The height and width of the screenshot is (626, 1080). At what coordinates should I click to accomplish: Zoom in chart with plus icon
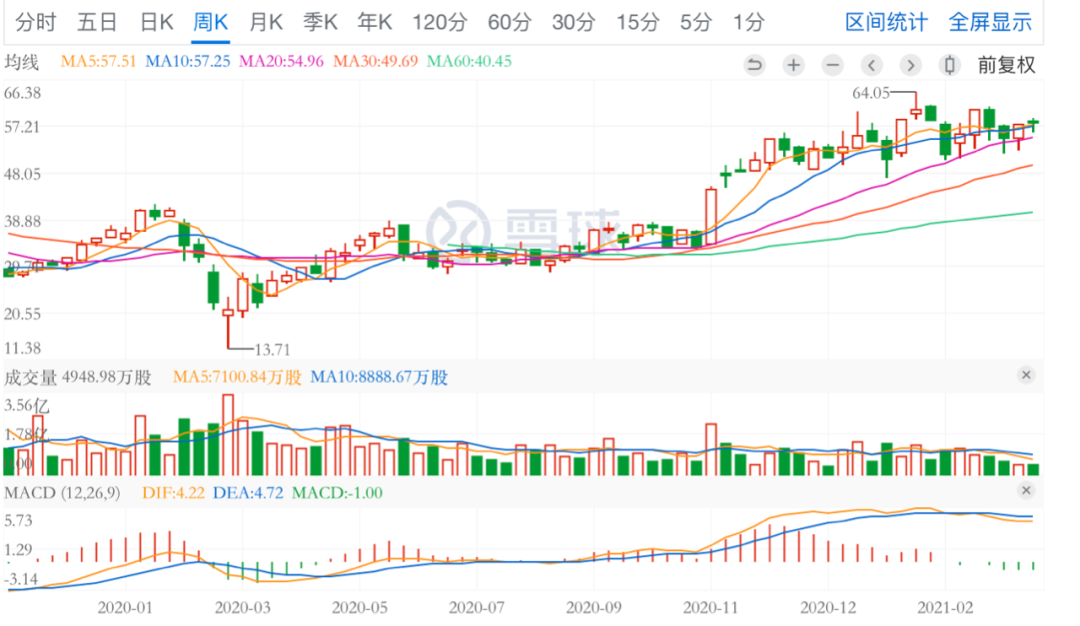pyautogui.click(x=793, y=65)
